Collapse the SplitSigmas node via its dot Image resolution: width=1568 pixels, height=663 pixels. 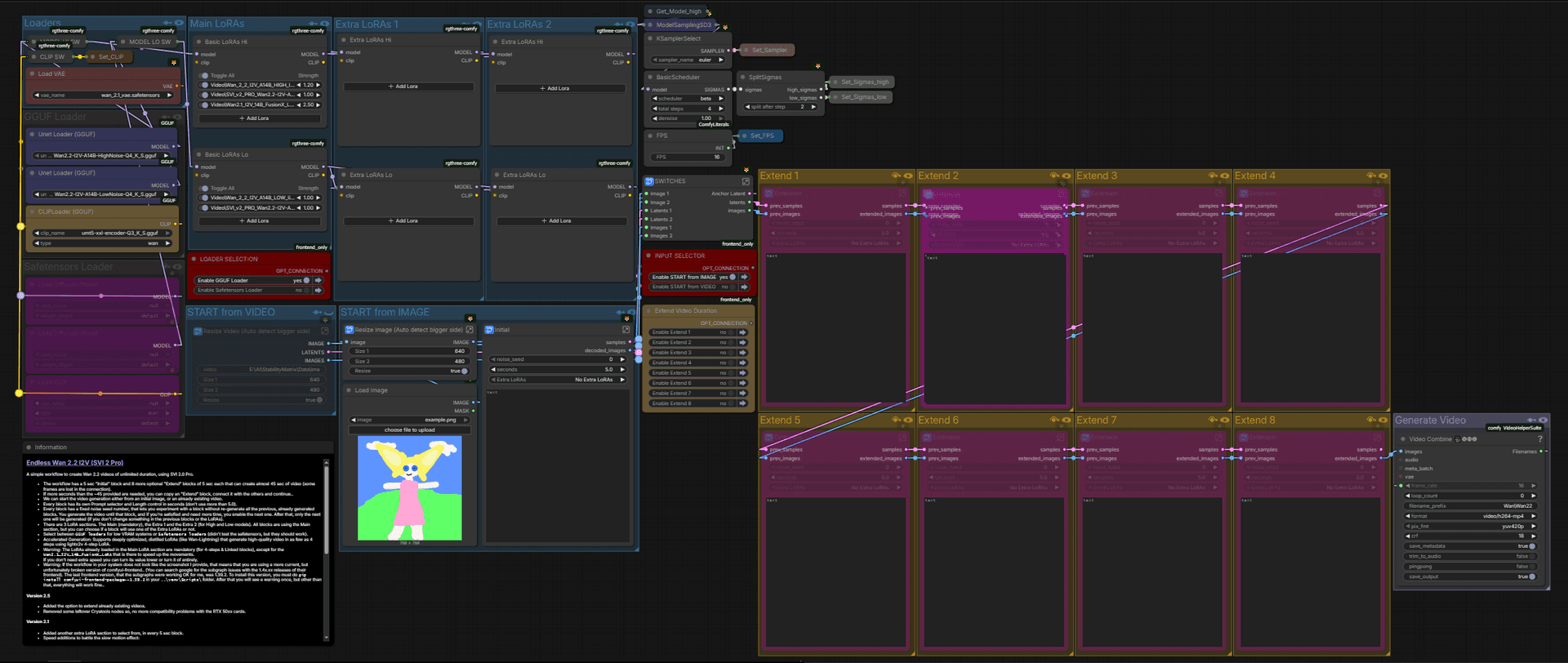pos(742,78)
